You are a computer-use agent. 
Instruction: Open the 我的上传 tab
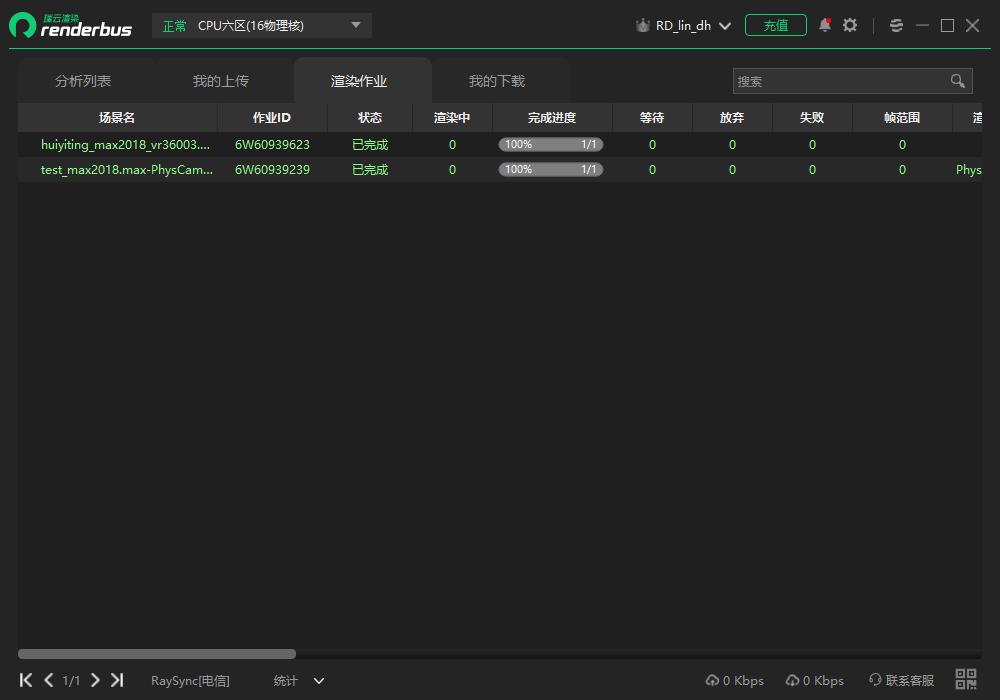[x=221, y=81]
